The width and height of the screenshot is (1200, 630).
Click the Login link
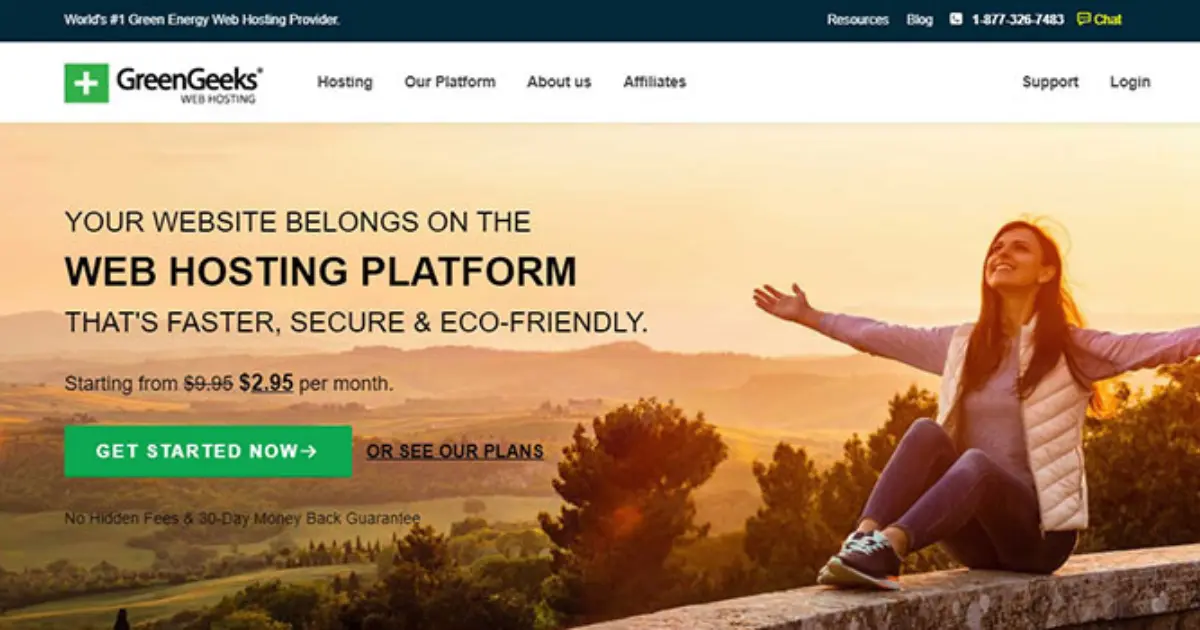1130,82
